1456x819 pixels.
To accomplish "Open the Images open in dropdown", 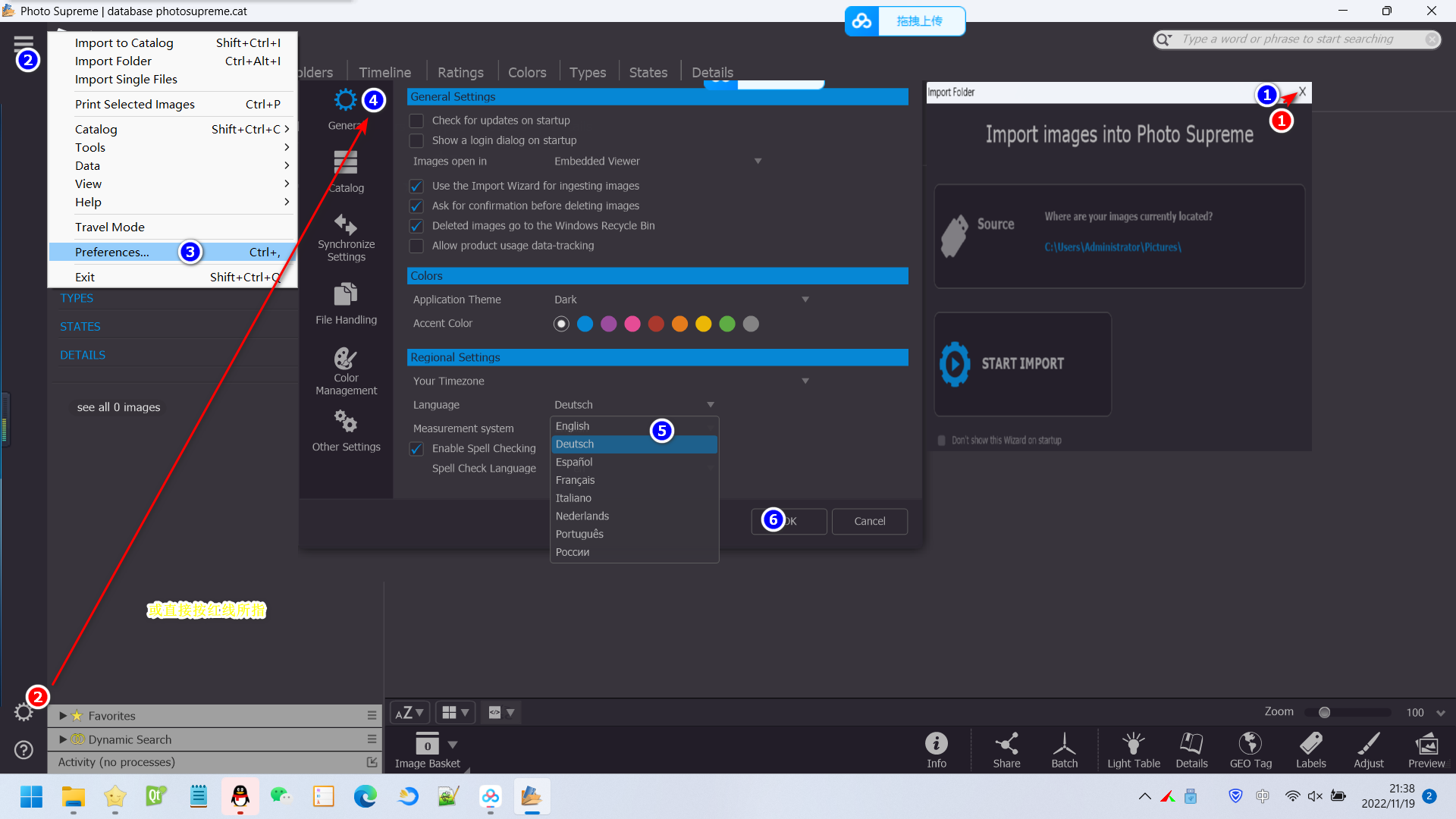I will [657, 162].
